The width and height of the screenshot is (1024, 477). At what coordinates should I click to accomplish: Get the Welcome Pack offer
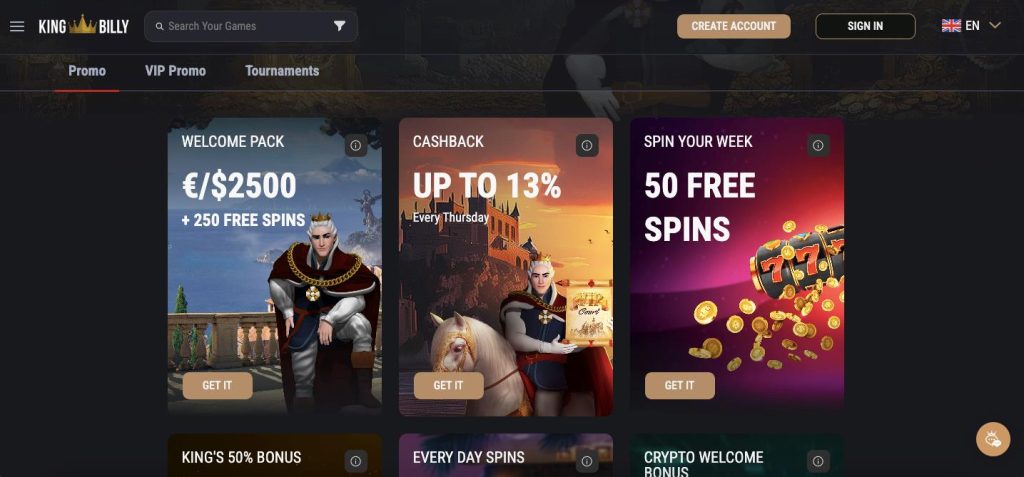[217, 386]
